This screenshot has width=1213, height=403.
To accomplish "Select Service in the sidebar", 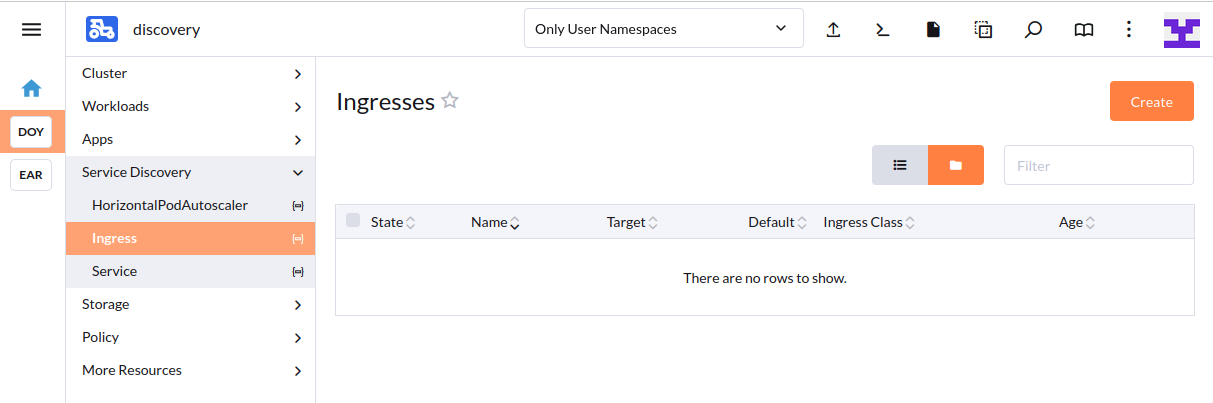I will pos(115,271).
